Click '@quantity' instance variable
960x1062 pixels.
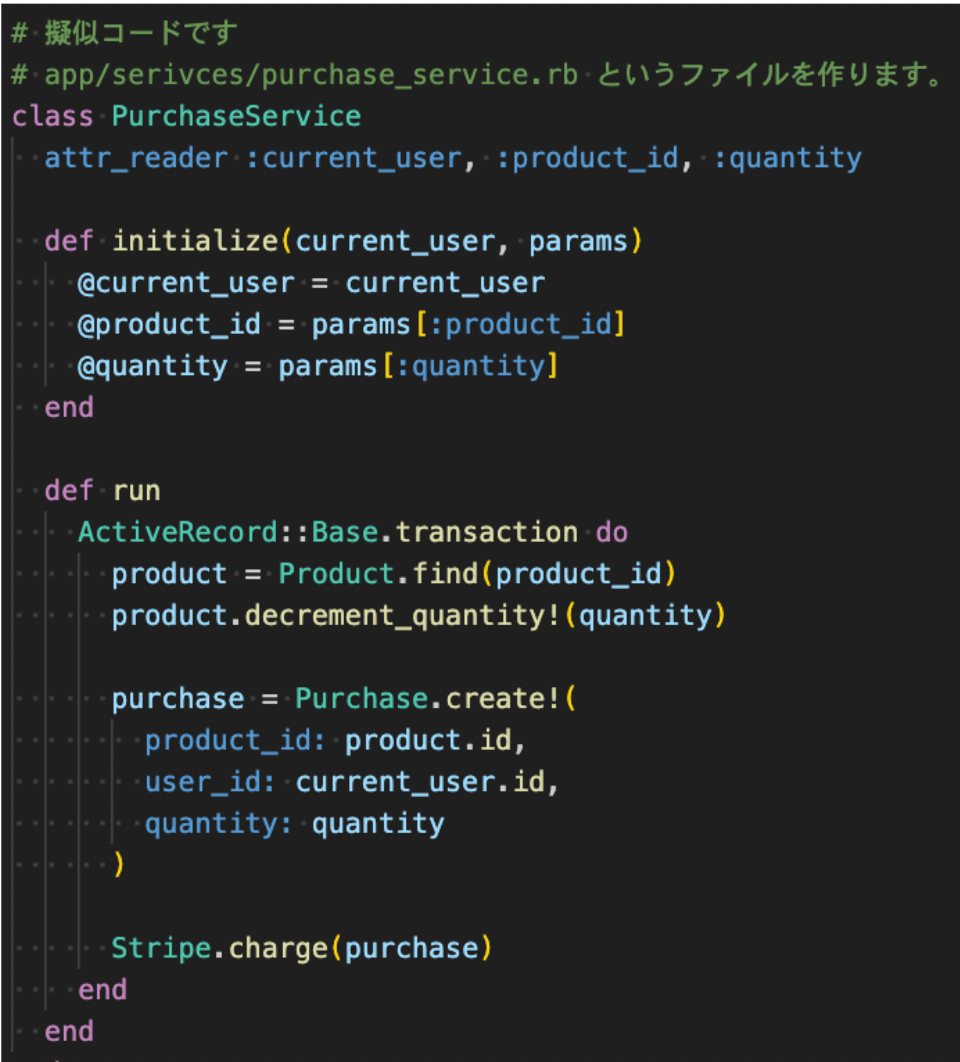click(x=153, y=366)
